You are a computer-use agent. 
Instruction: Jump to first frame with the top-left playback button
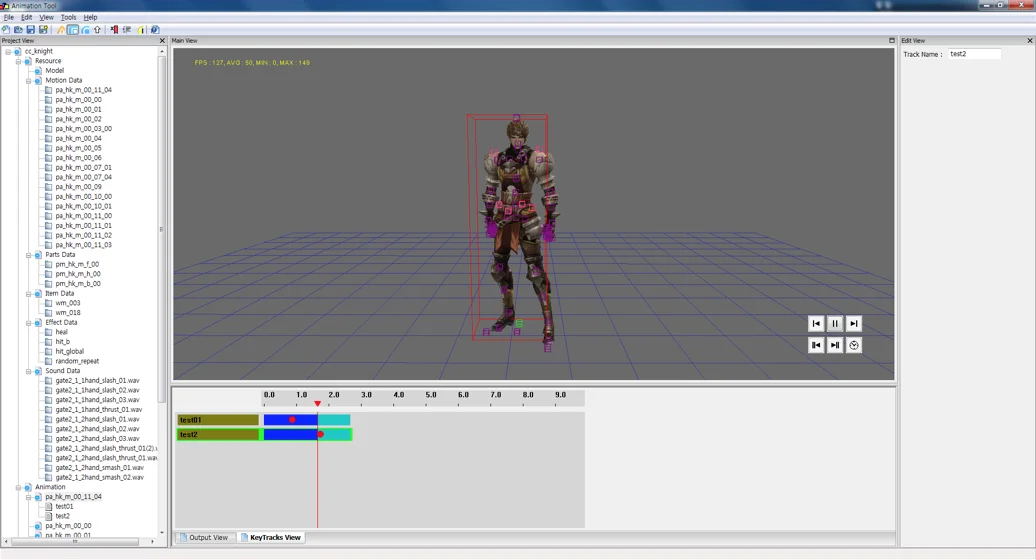coord(816,324)
